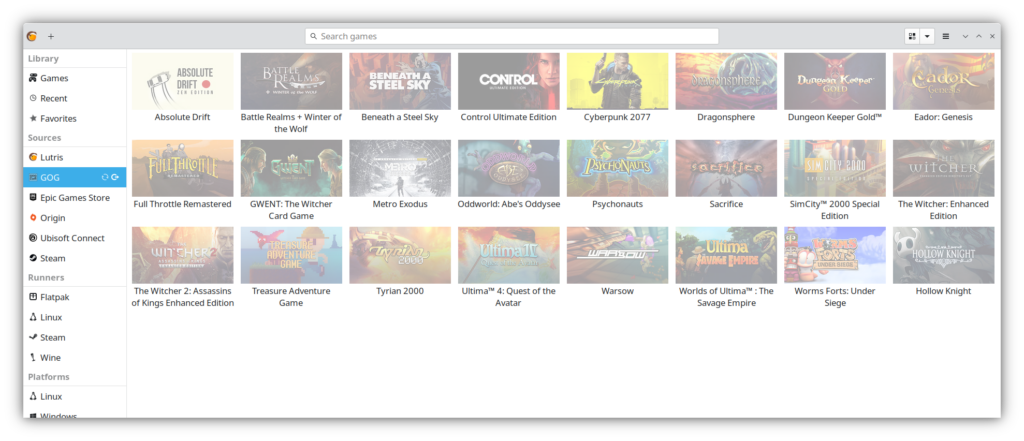Open the hamburger menu in the header
This screenshot has width=1024, height=441.
(x=945, y=36)
